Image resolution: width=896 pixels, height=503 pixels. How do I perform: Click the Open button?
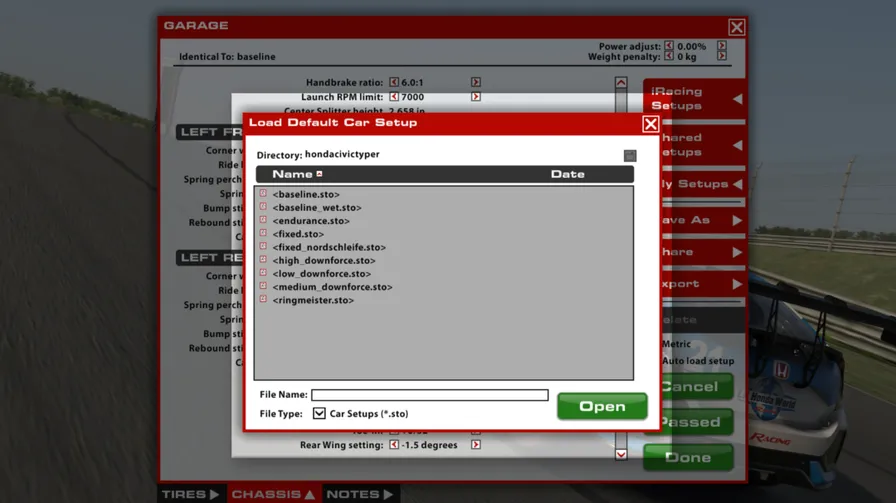[x=602, y=406]
